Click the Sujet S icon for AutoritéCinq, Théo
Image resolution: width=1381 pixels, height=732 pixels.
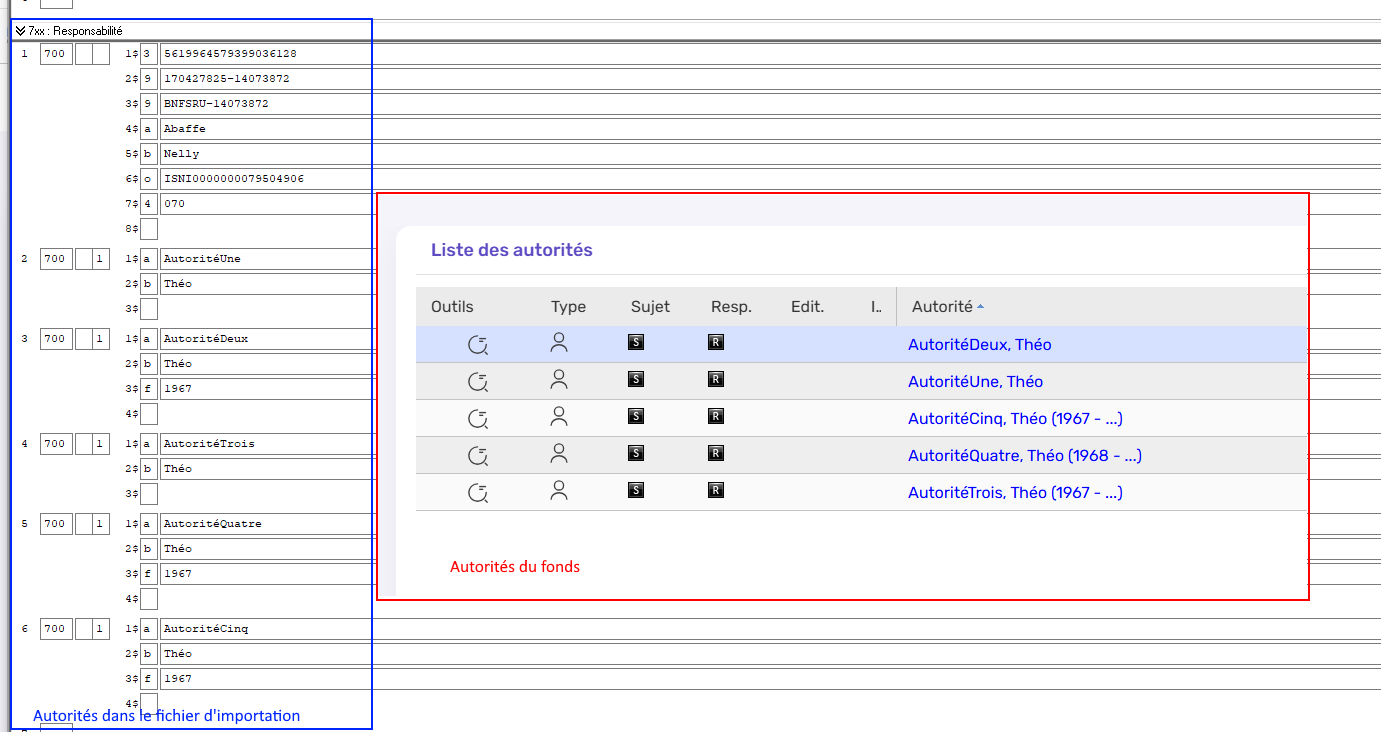click(636, 417)
